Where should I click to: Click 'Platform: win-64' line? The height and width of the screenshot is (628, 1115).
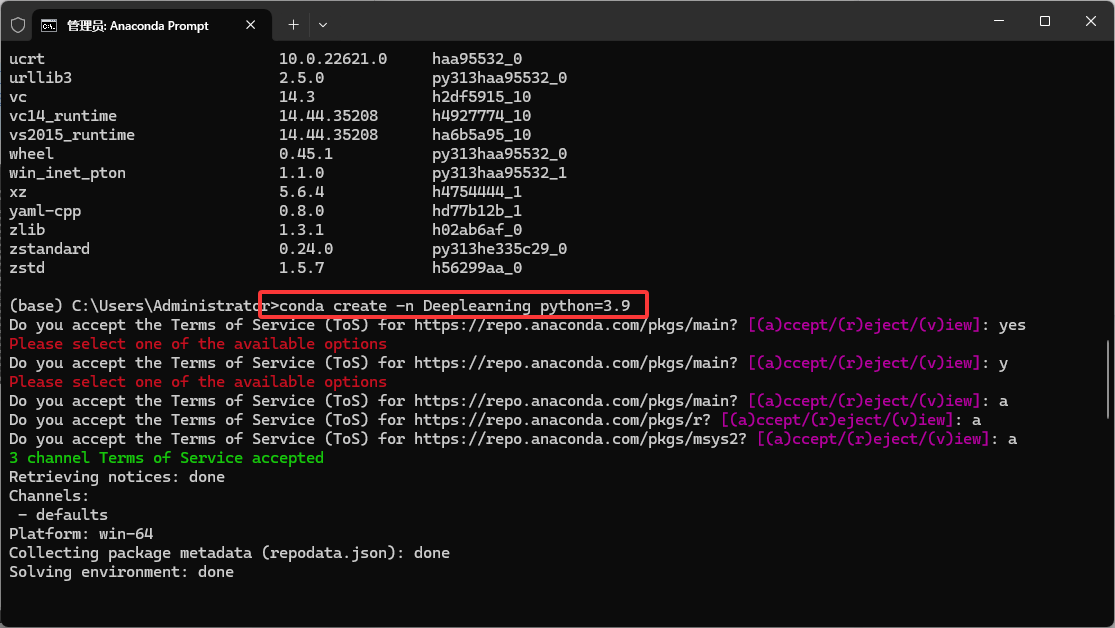[x=81, y=534]
